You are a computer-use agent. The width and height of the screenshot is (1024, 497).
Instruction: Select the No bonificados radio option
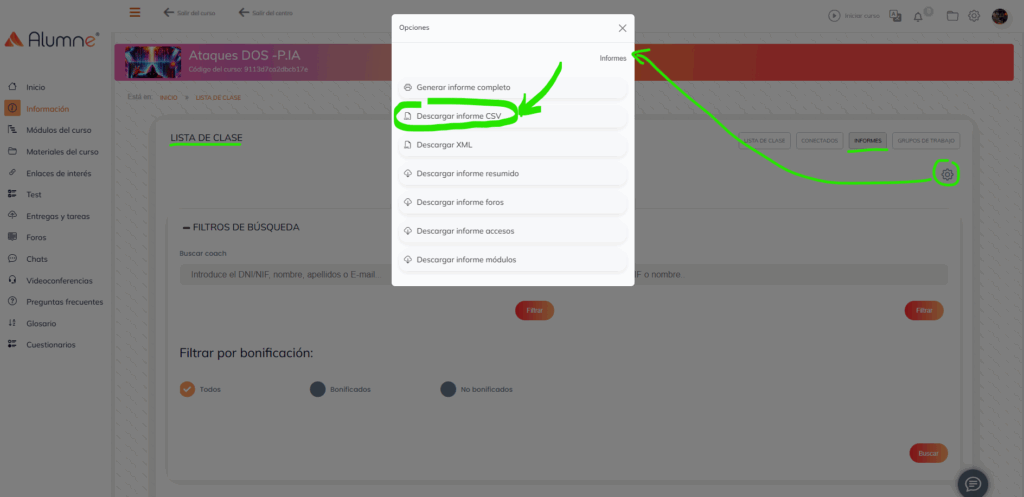[448, 389]
